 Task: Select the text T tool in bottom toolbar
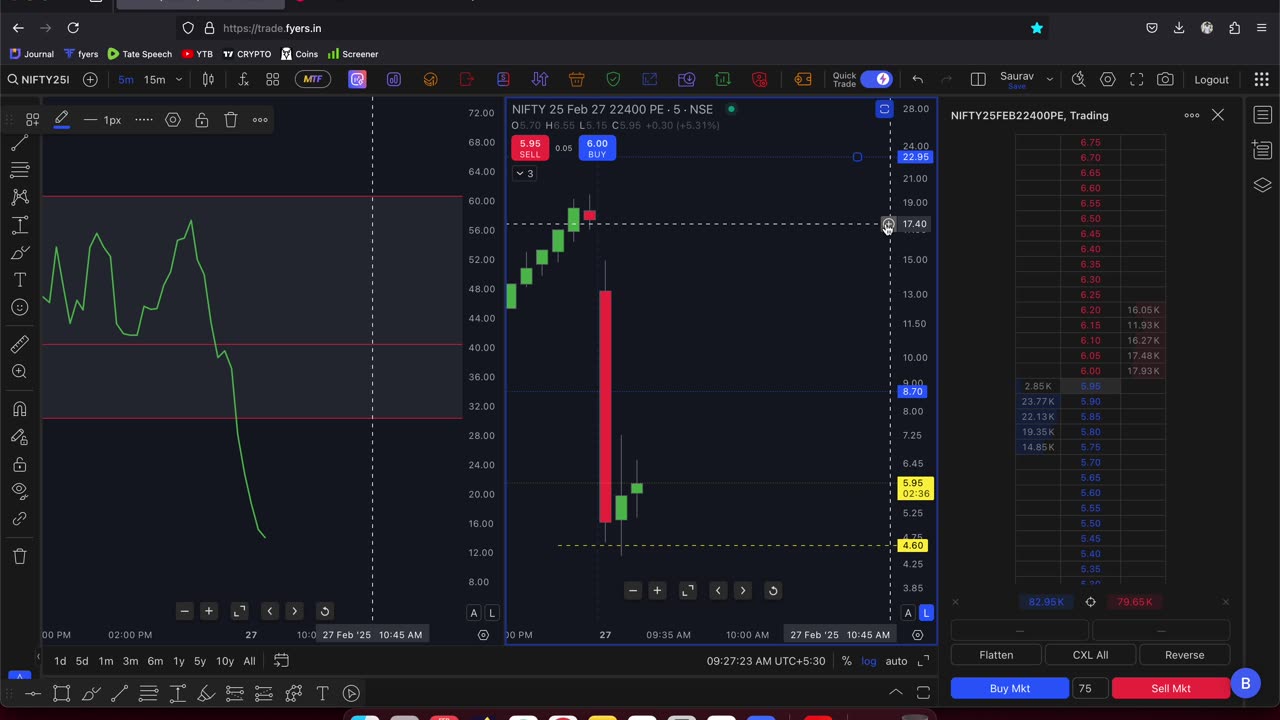(323, 693)
